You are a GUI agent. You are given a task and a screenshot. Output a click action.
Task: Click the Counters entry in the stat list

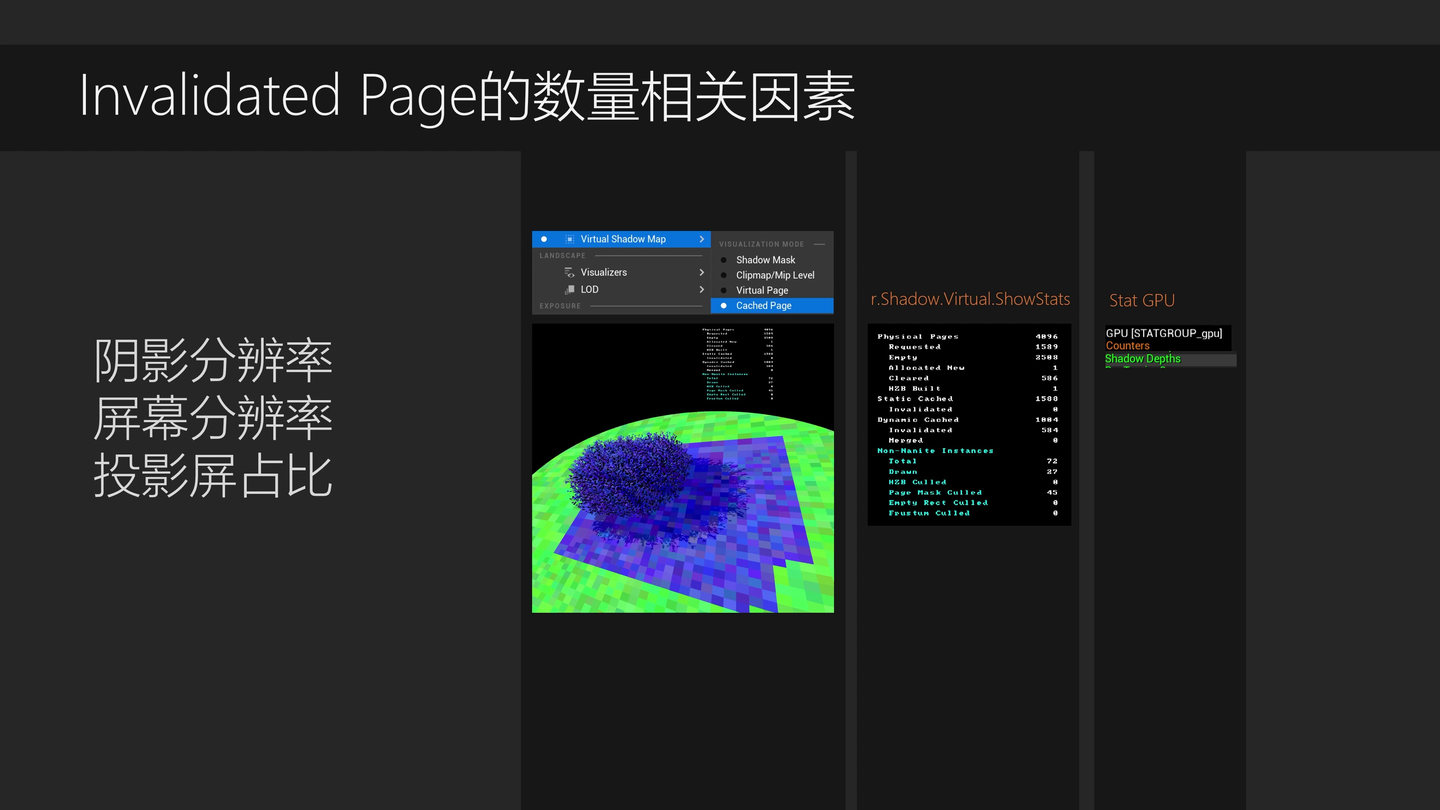(x=1126, y=345)
